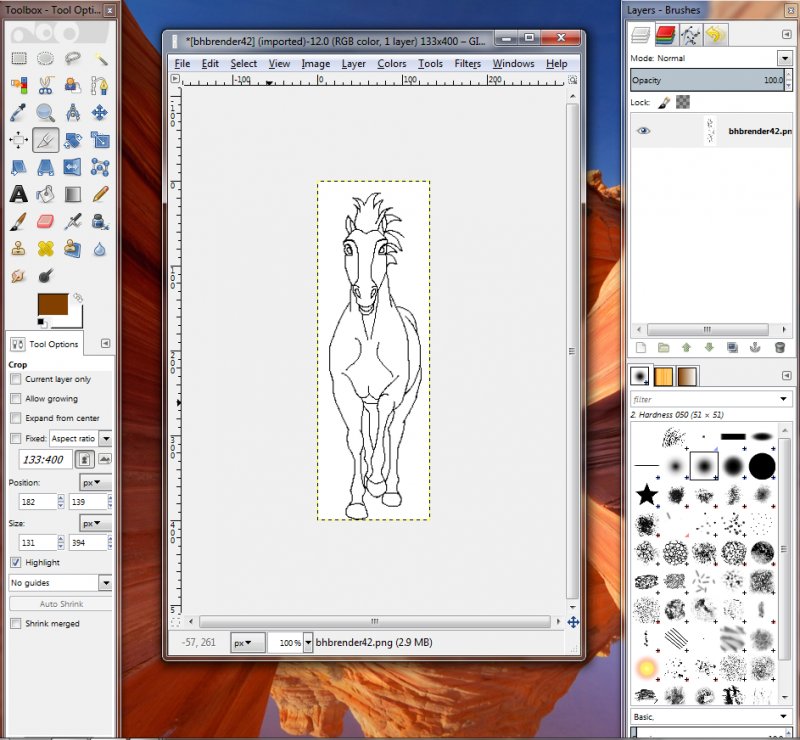Adjust the layer Opacity slider
The height and width of the screenshot is (740, 800).
tap(707, 80)
